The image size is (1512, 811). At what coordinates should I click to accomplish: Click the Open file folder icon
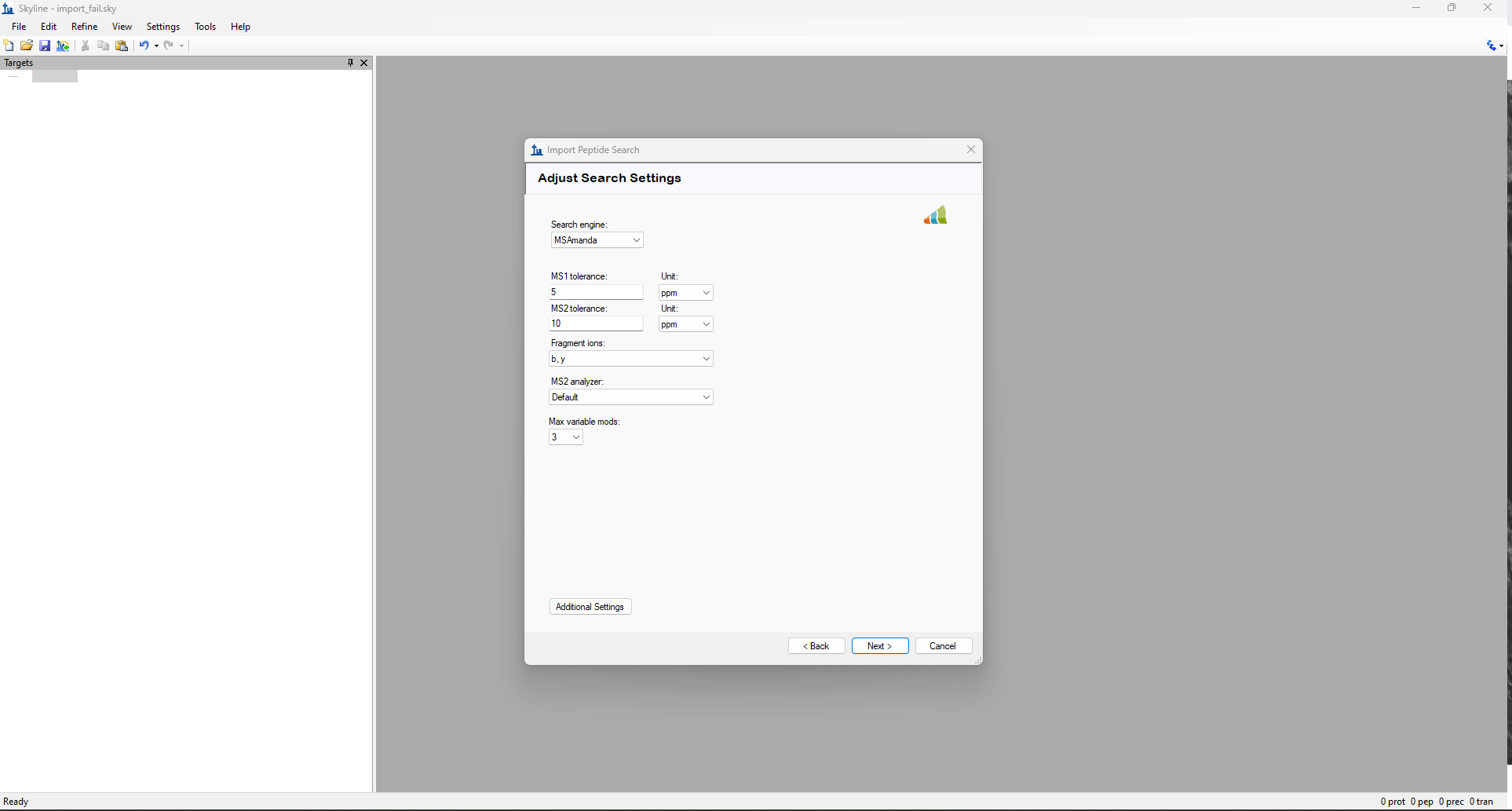coord(27,46)
